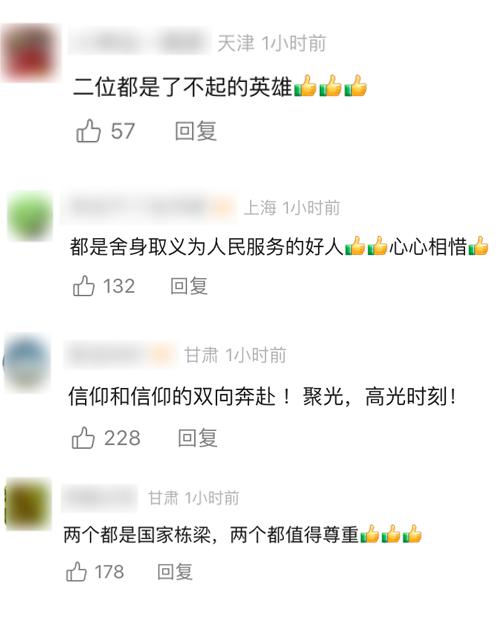Reply to the 二位都是了不起的英雄 comment

click(196, 131)
